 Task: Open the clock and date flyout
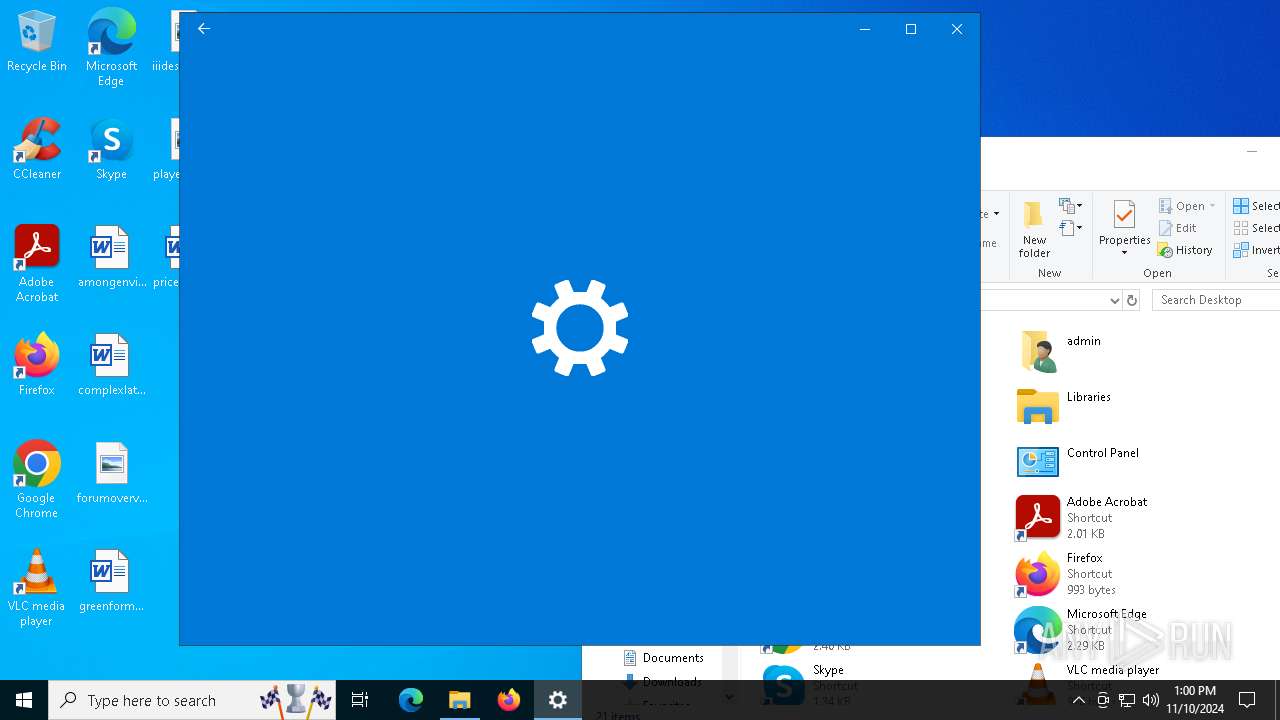[x=1195, y=700]
